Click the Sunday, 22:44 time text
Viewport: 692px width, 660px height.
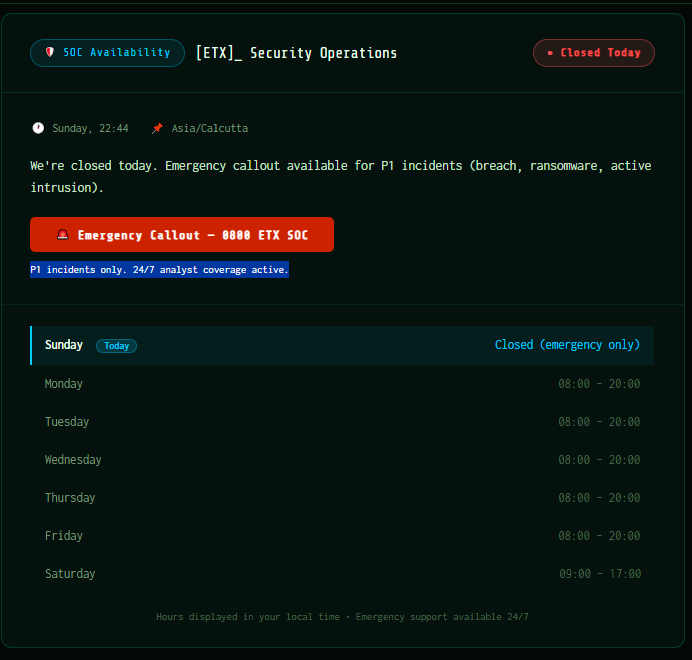90,128
